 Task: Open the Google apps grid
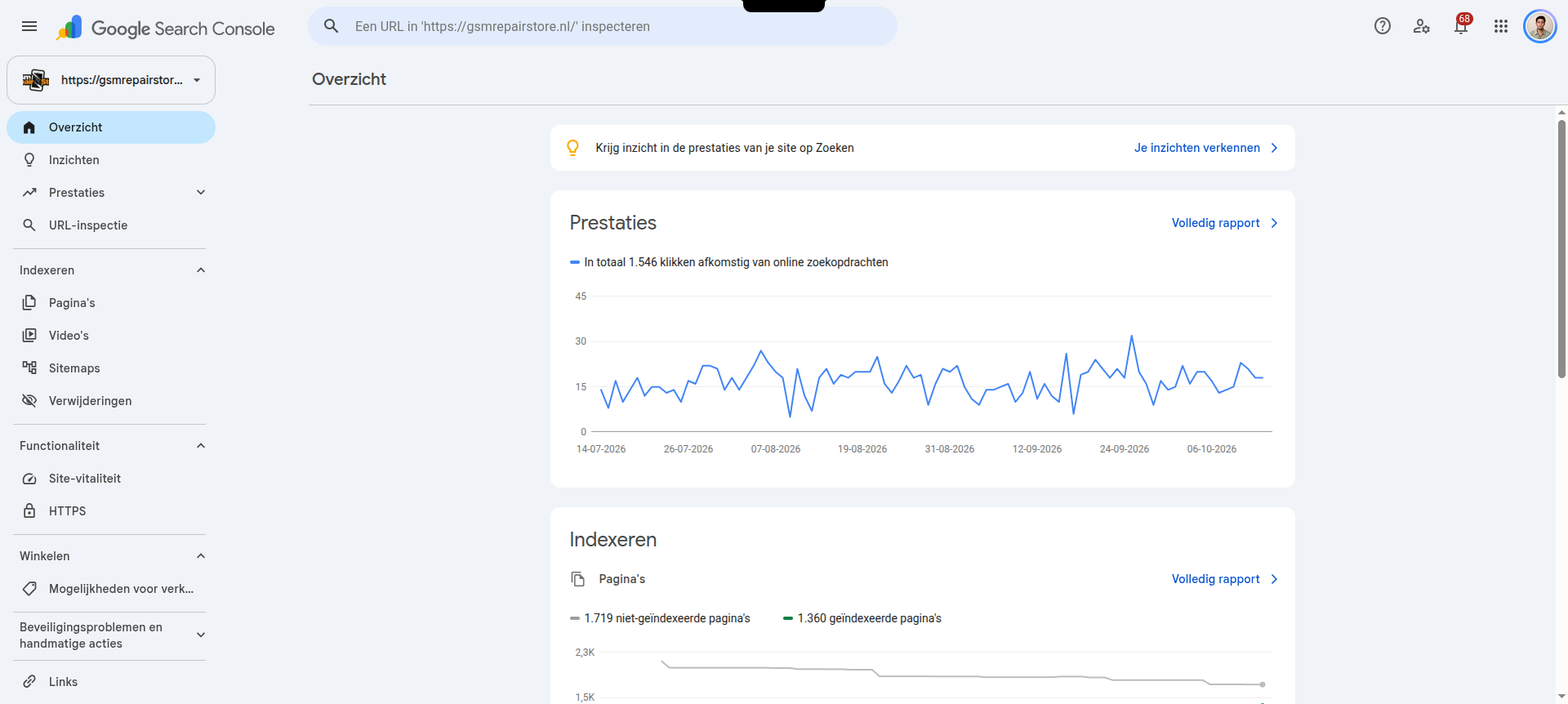[x=1501, y=26]
